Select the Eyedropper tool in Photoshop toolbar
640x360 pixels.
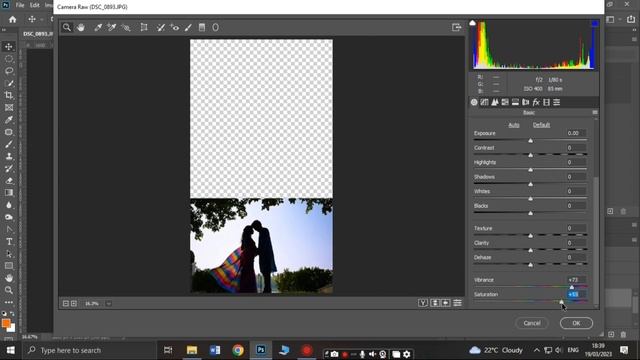pyautogui.click(x=9, y=120)
